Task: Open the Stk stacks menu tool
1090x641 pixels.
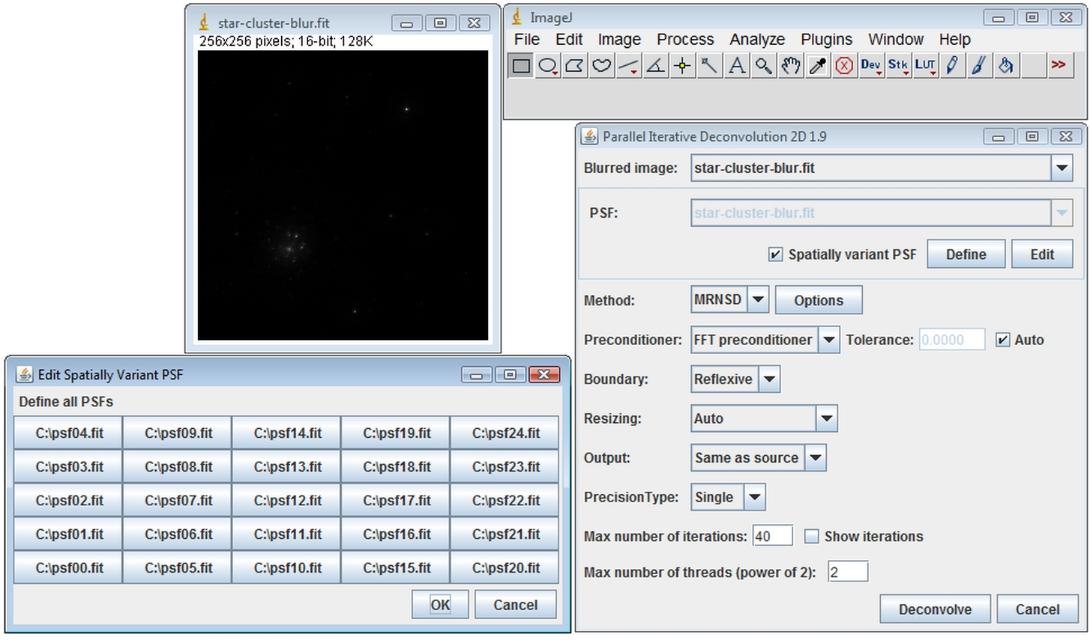Action: coord(898,65)
